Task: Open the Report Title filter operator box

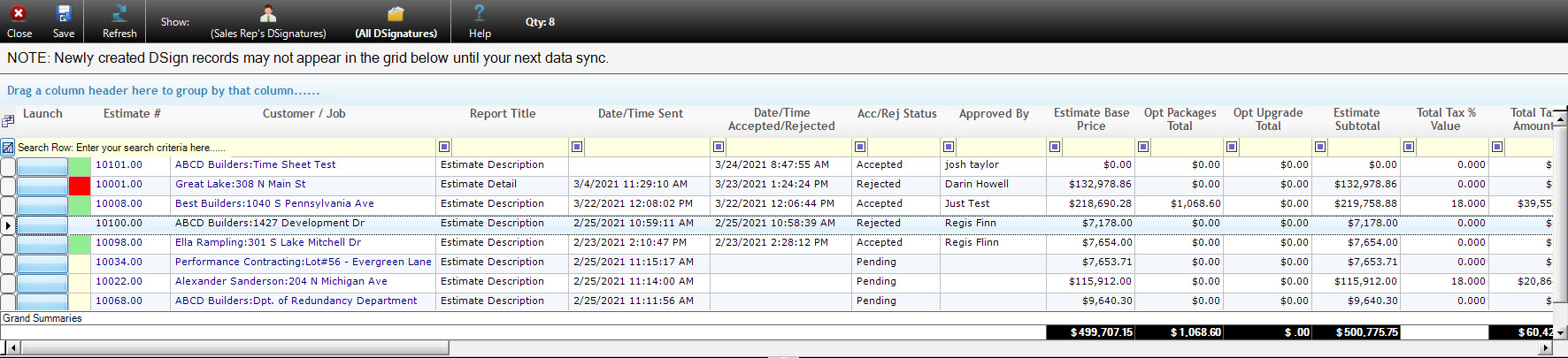Action: coord(444,147)
